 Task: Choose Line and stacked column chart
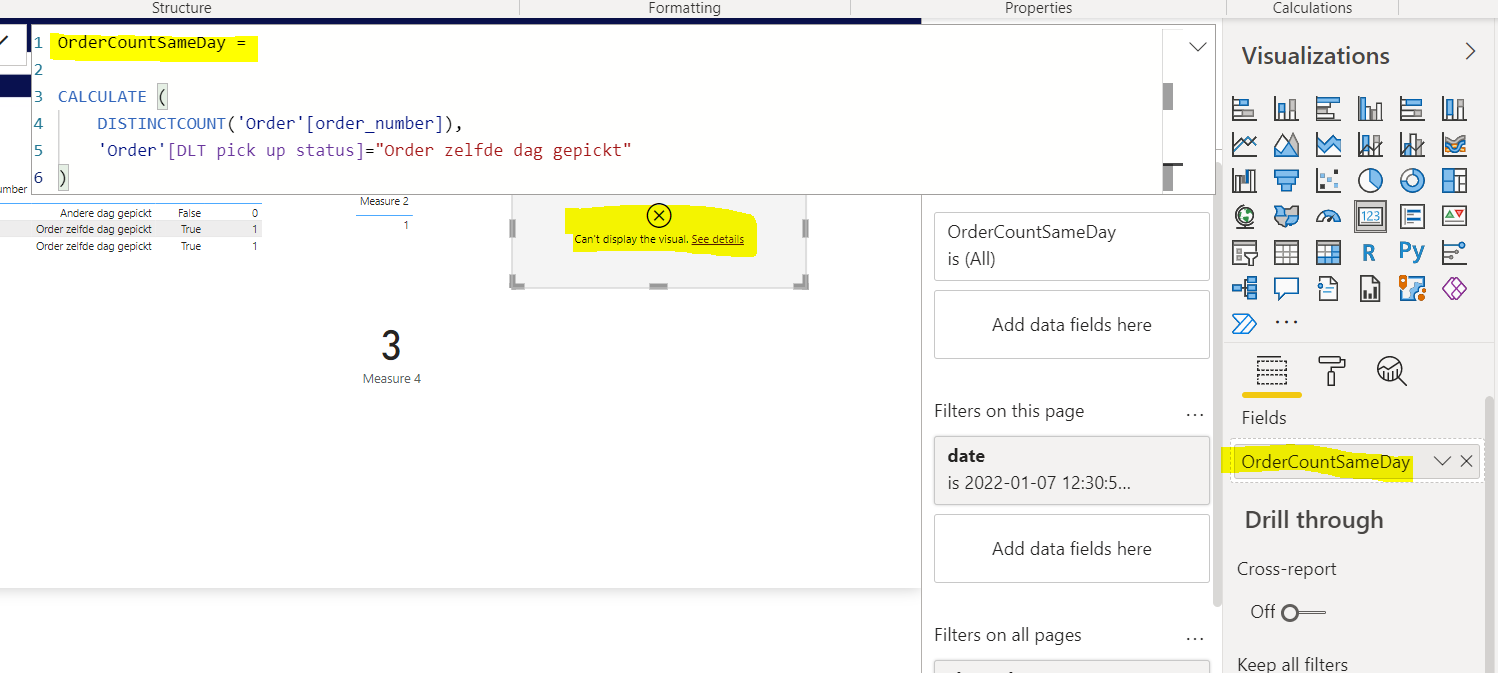click(1370, 144)
